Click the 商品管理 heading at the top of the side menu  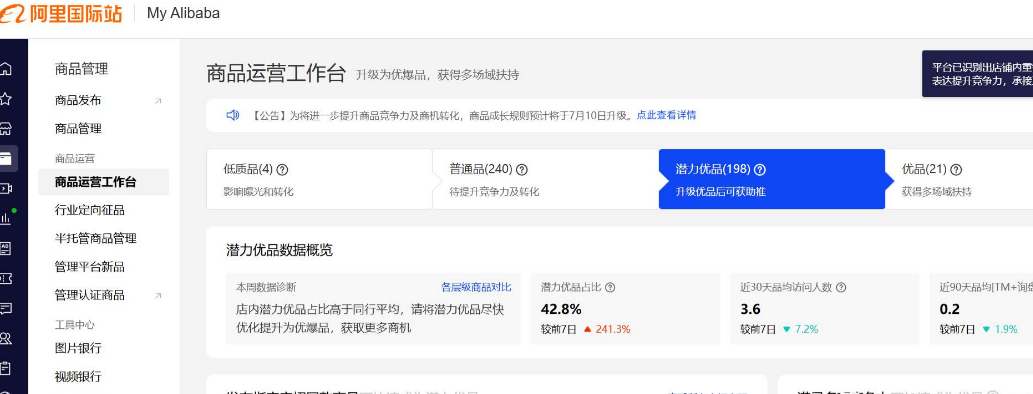(81, 69)
